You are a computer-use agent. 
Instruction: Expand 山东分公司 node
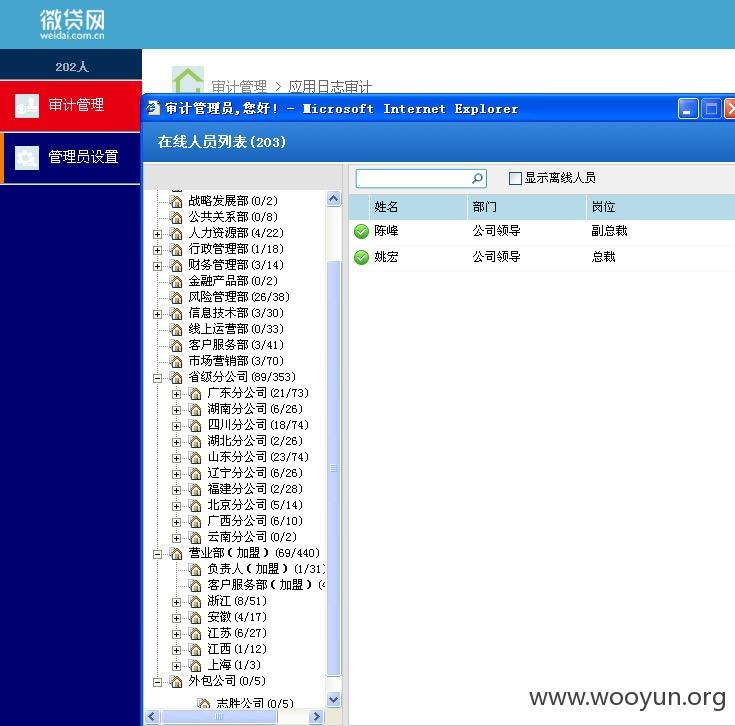click(176, 458)
